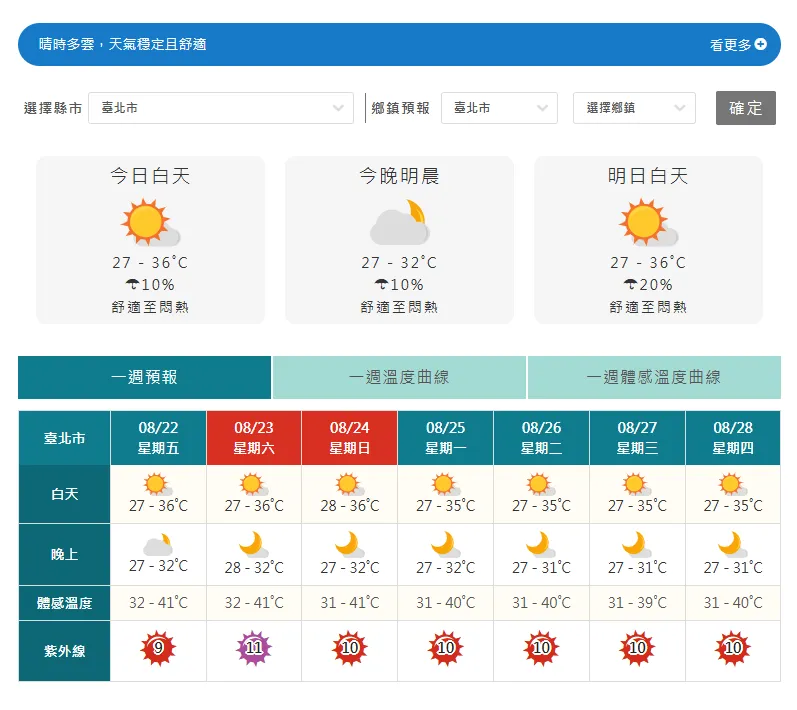Switch to the 一週溫度曲線 tab
This screenshot has height=710, width=797.
click(399, 377)
